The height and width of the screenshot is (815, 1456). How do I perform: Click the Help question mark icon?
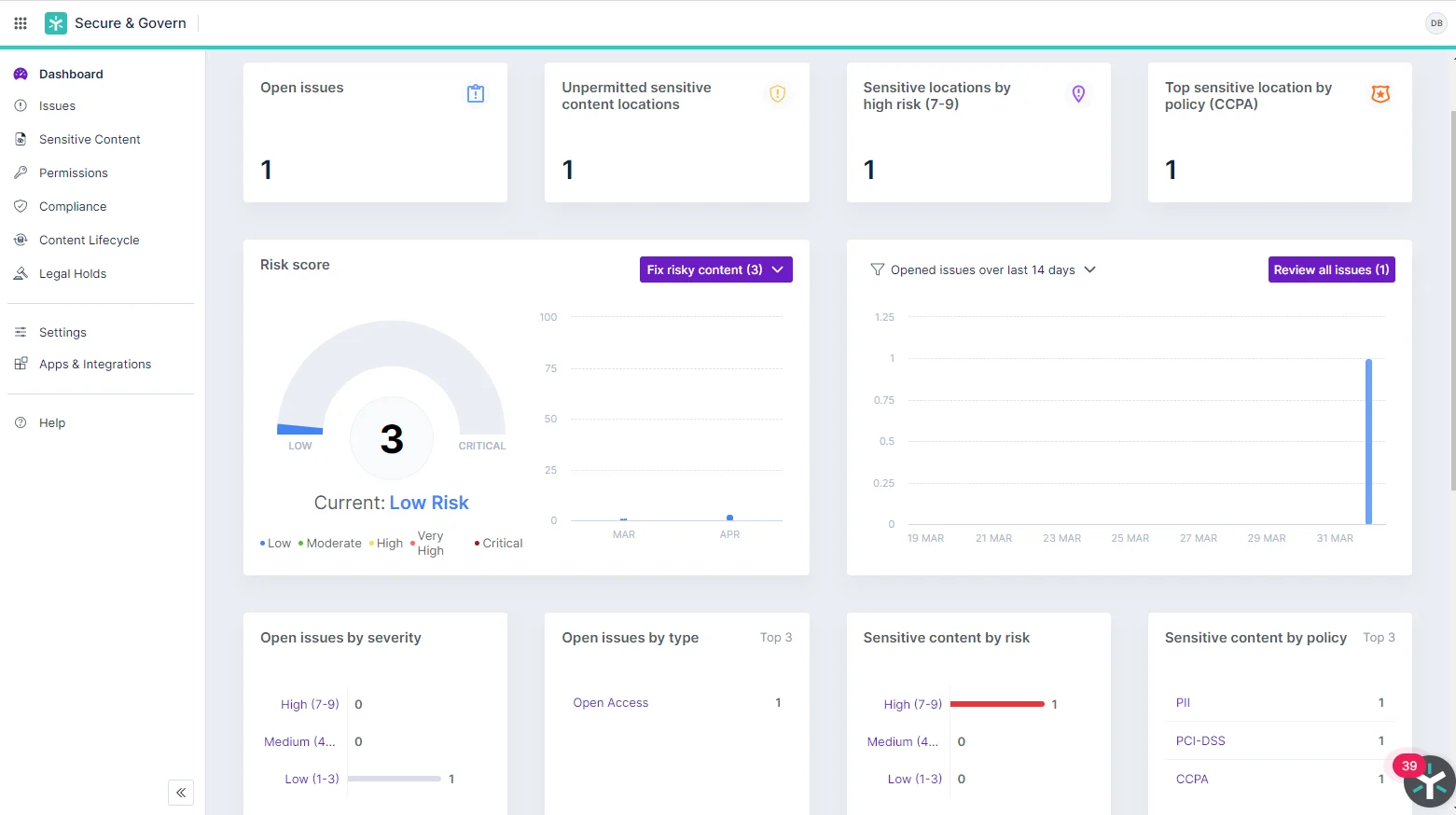(x=21, y=422)
